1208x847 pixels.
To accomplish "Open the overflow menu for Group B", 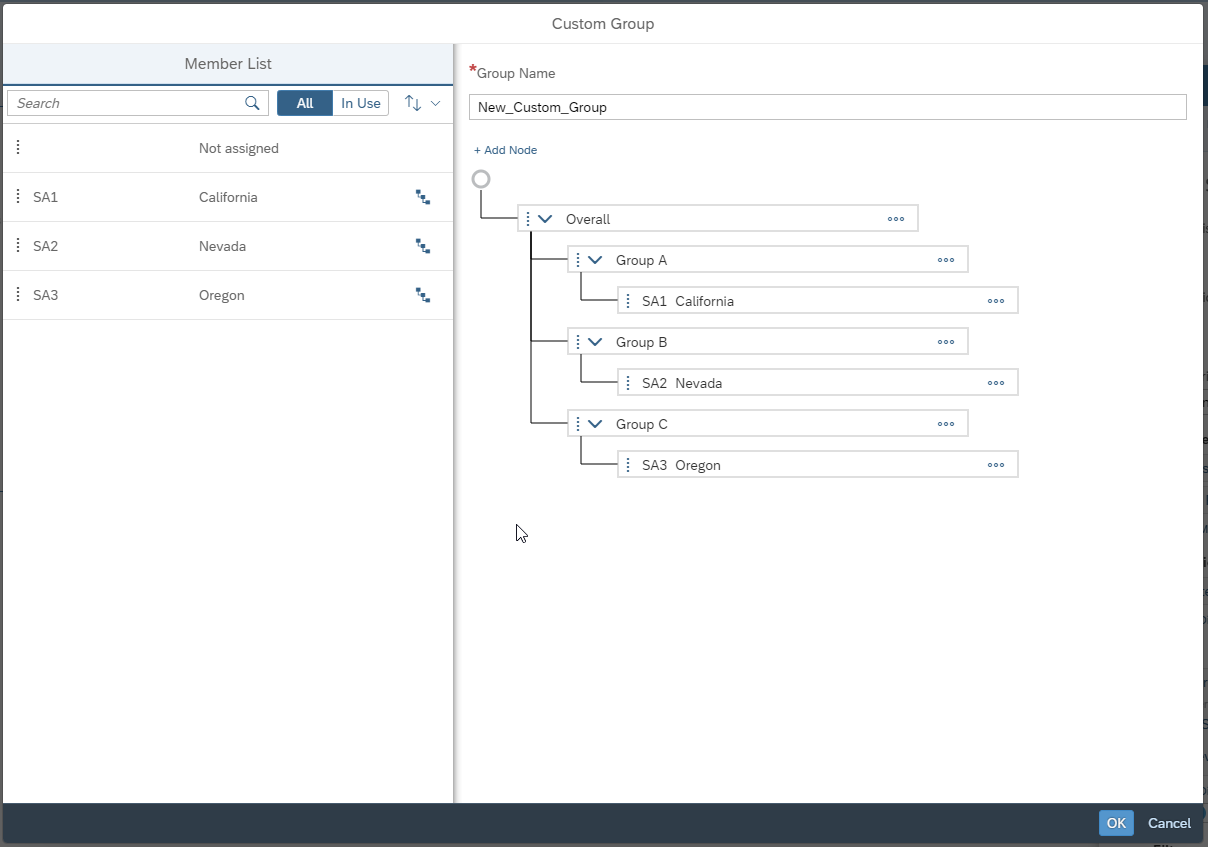I will click(x=946, y=341).
